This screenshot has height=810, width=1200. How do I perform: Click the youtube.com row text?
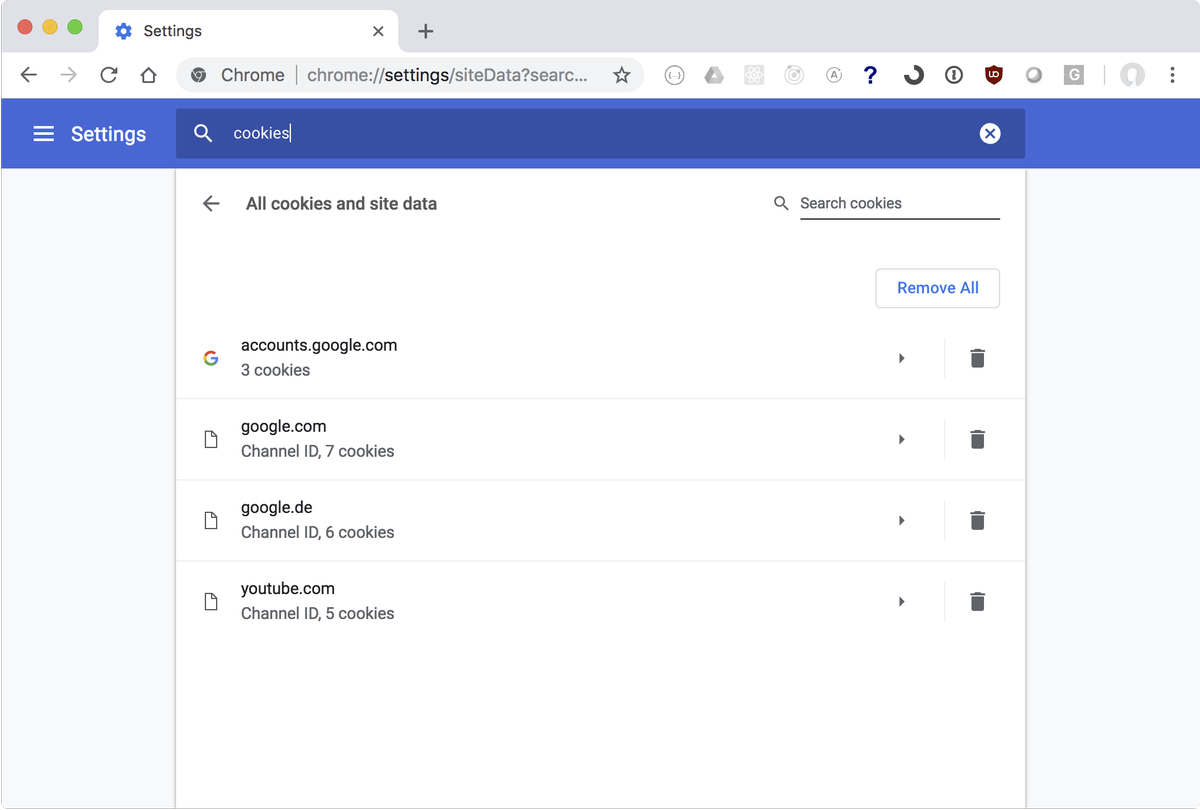click(288, 588)
